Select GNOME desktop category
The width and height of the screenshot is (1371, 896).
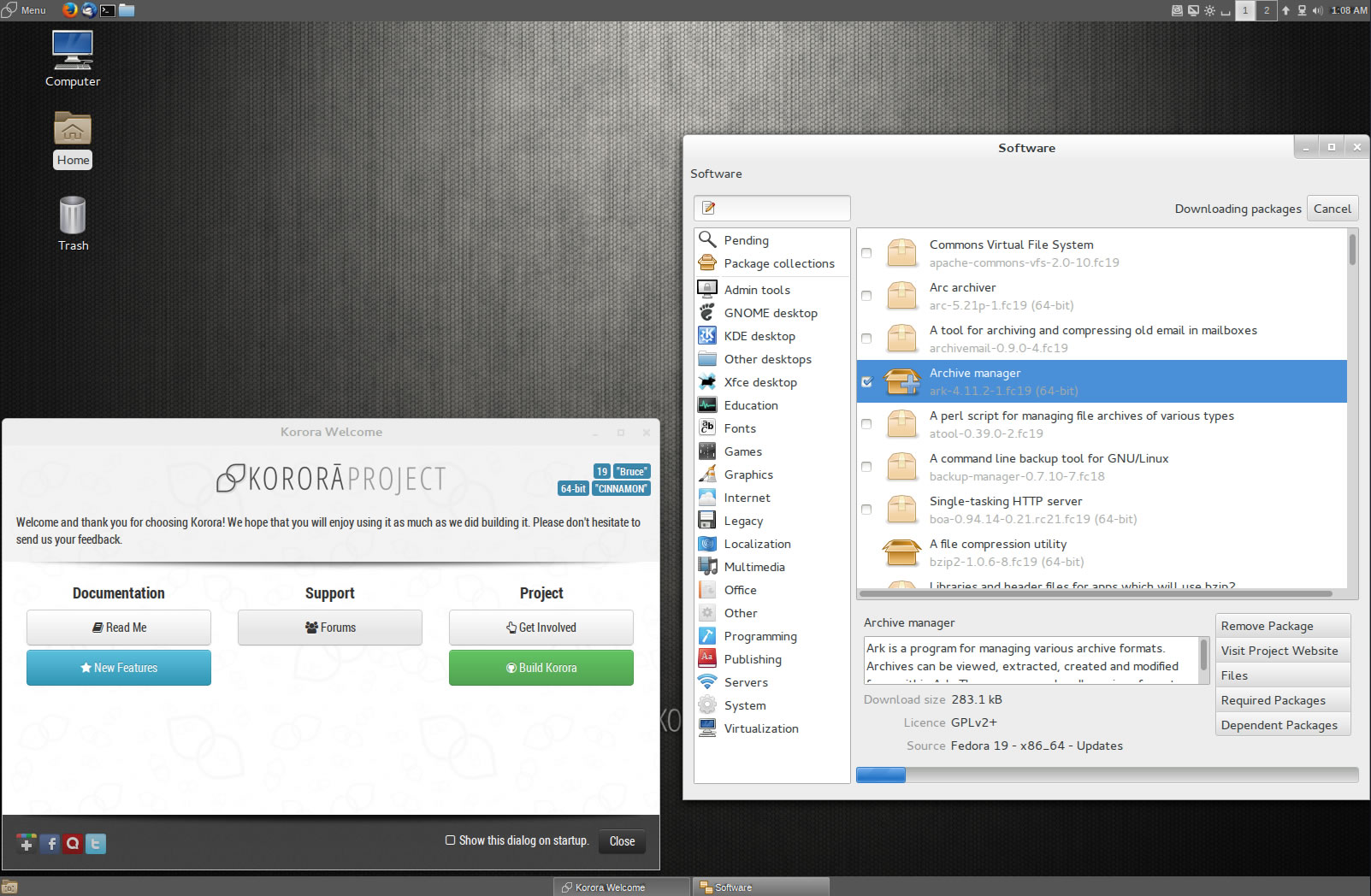click(771, 313)
